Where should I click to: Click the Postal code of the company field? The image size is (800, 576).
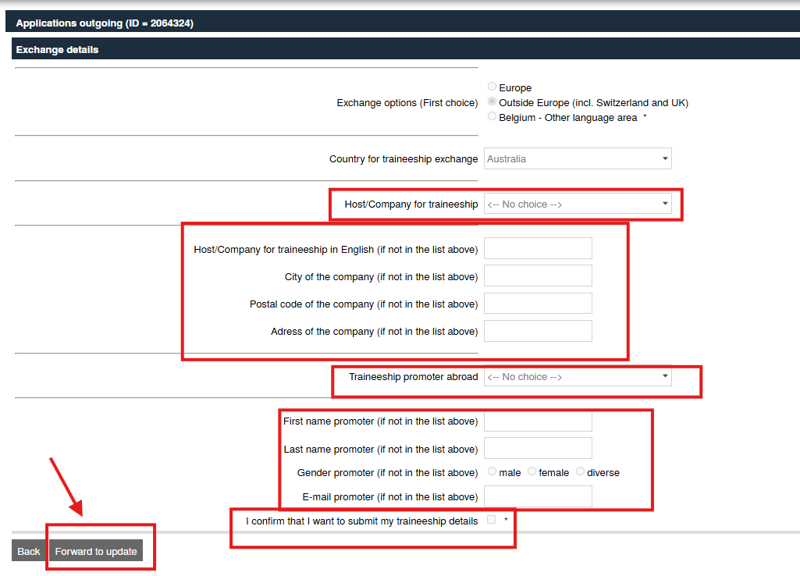(538, 304)
